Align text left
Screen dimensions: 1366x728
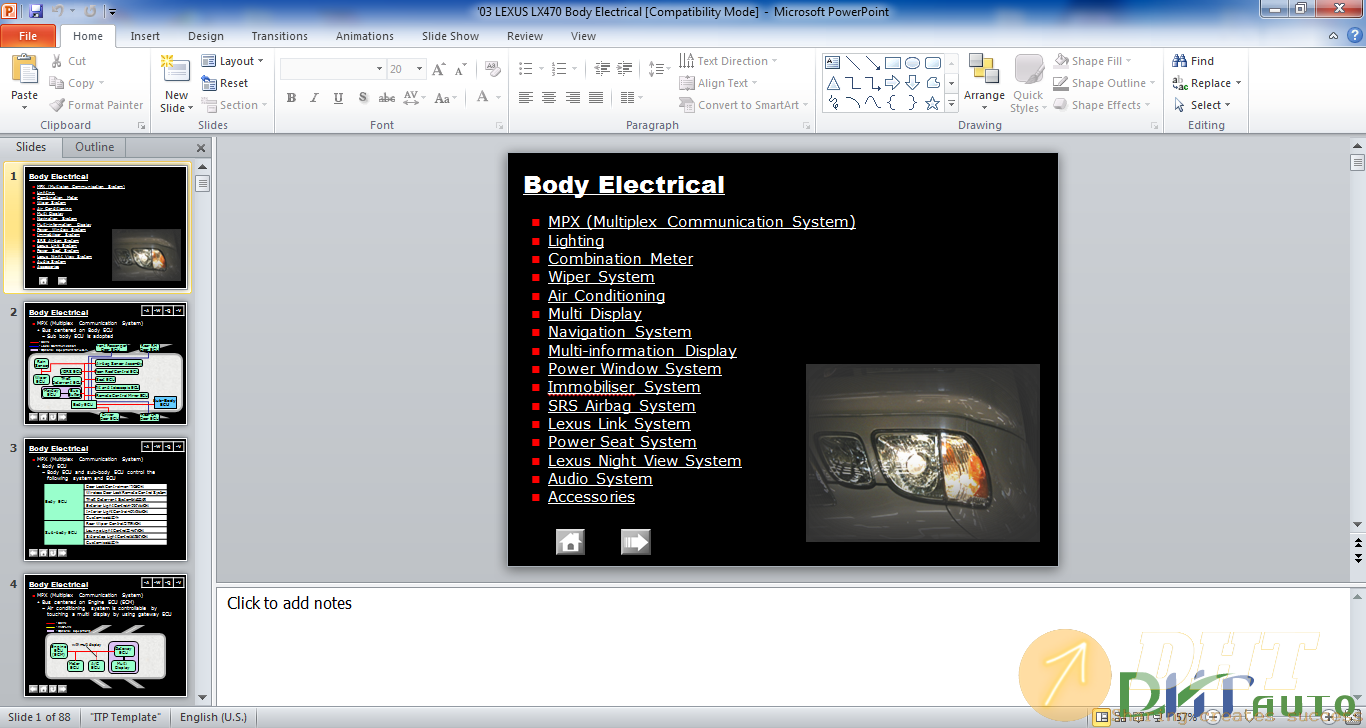(526, 98)
